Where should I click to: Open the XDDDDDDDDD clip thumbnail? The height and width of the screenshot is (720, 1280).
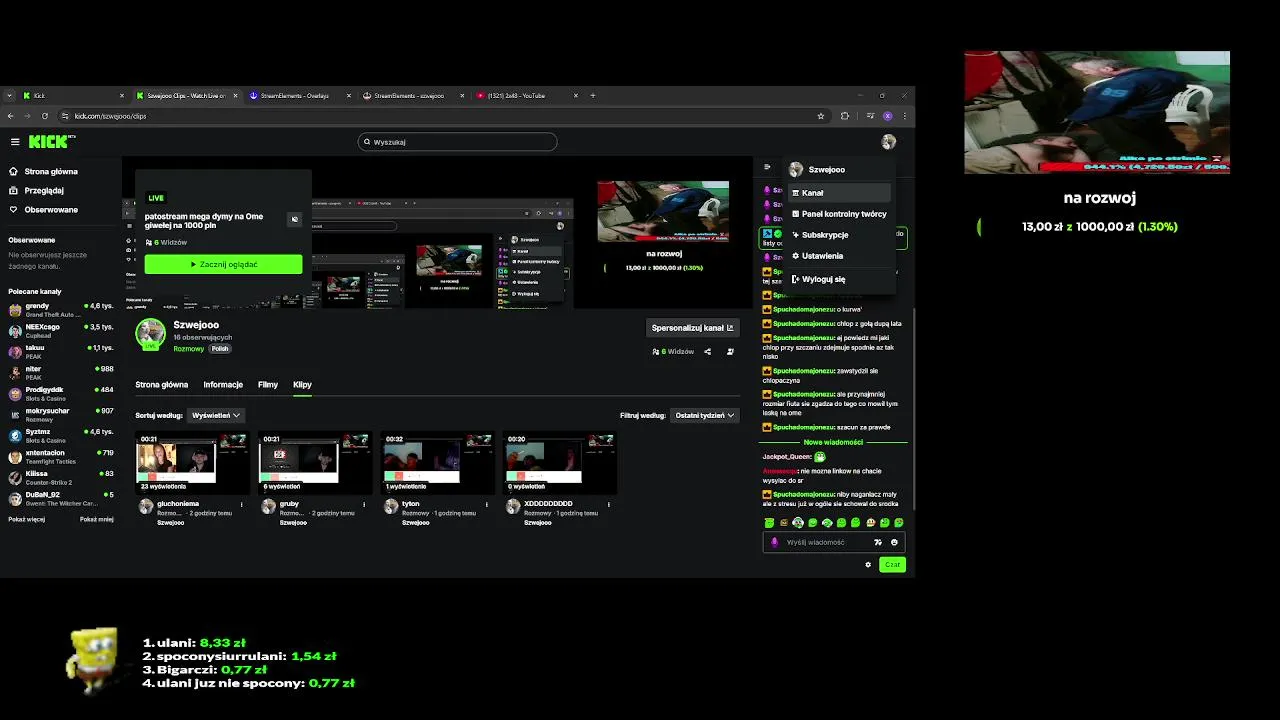pyautogui.click(x=559, y=461)
